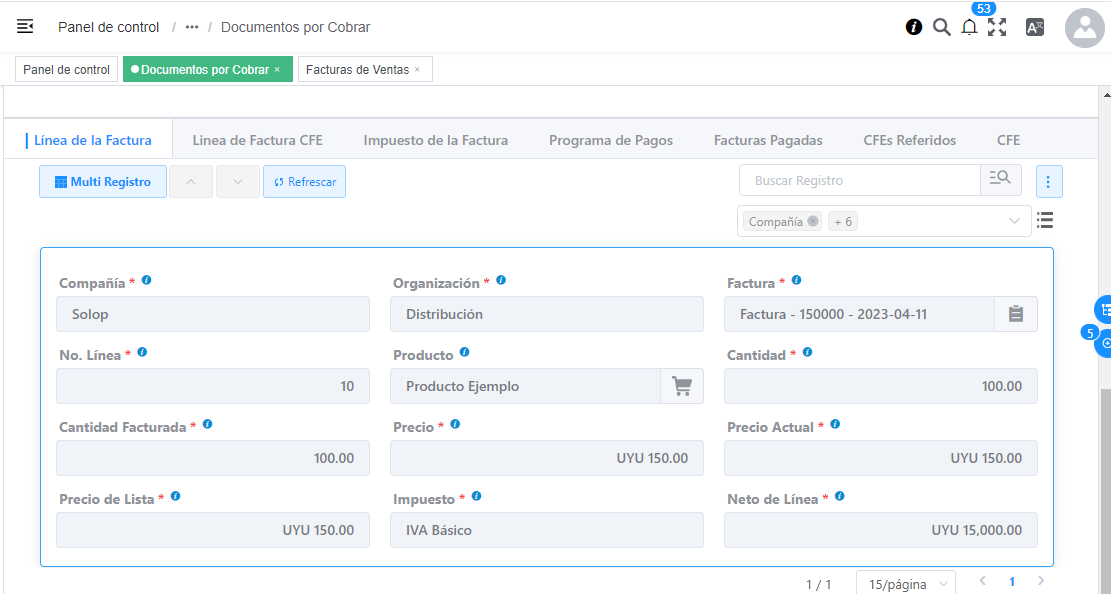Close the Facturas de Ventas tab
The width and height of the screenshot is (1111, 594).
tap(417, 70)
